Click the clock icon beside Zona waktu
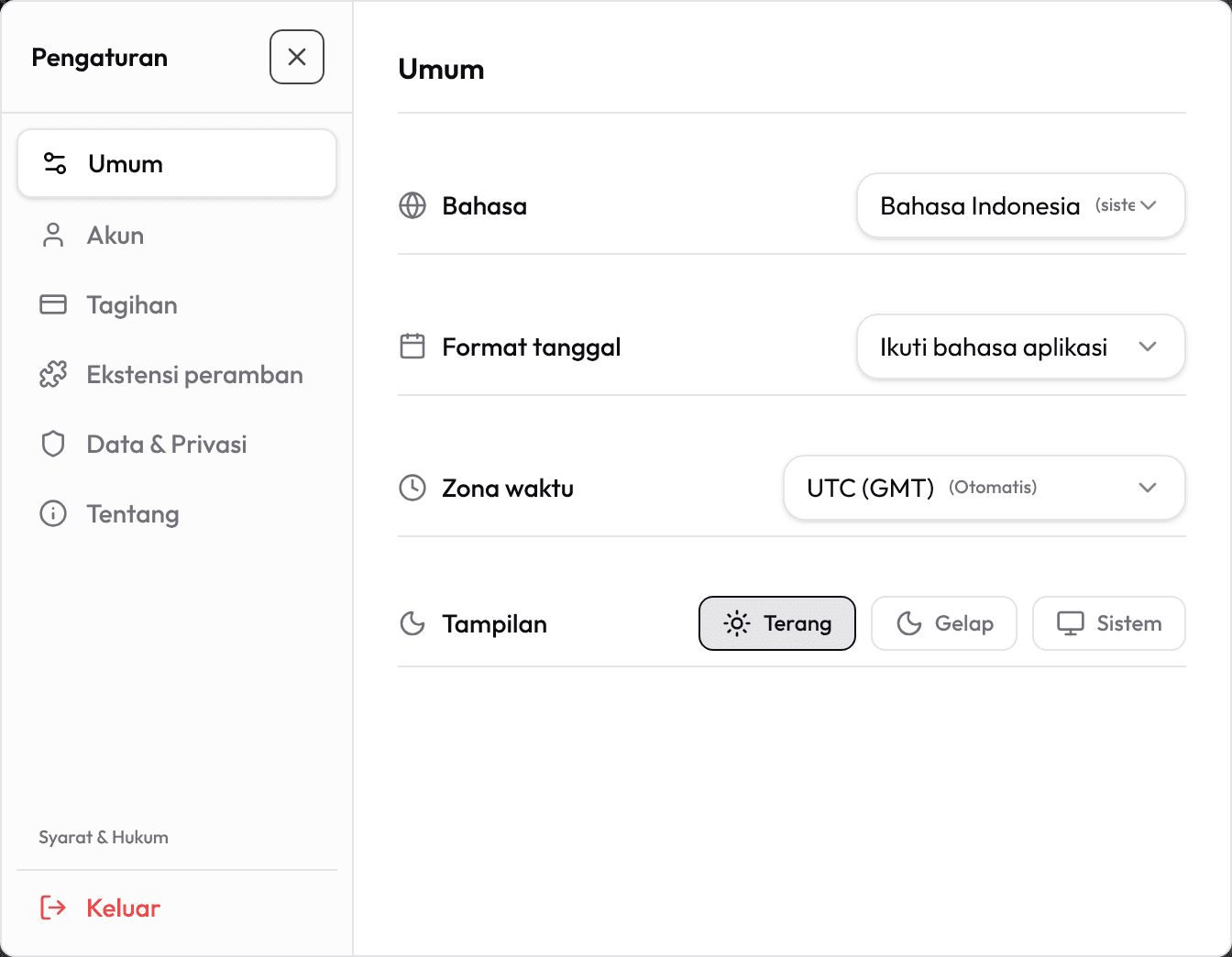Image resolution: width=1232 pixels, height=957 pixels. [412, 488]
